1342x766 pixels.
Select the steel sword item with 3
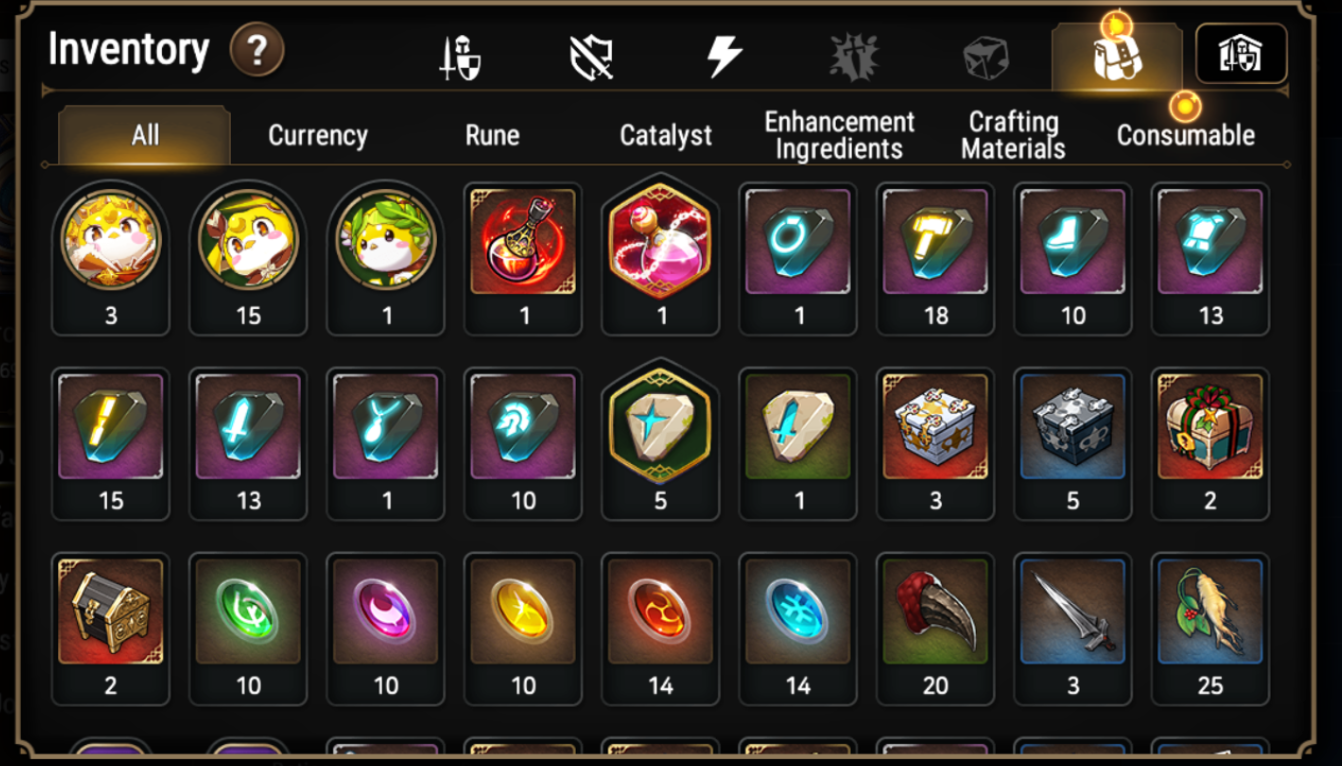[x=1073, y=629]
